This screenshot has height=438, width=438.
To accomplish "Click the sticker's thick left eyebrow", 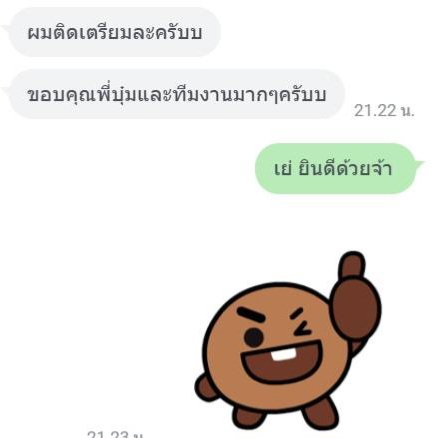I will (x=250, y=315).
